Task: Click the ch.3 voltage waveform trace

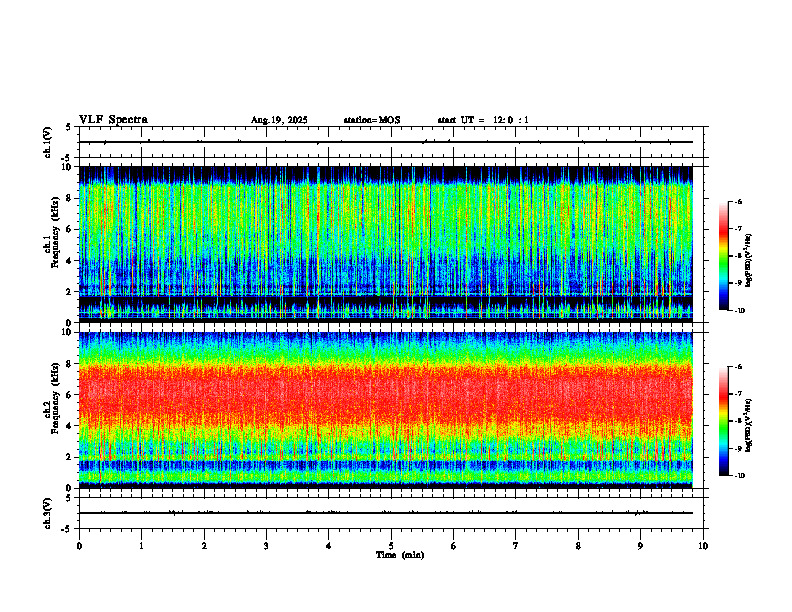Action: [x=385, y=513]
